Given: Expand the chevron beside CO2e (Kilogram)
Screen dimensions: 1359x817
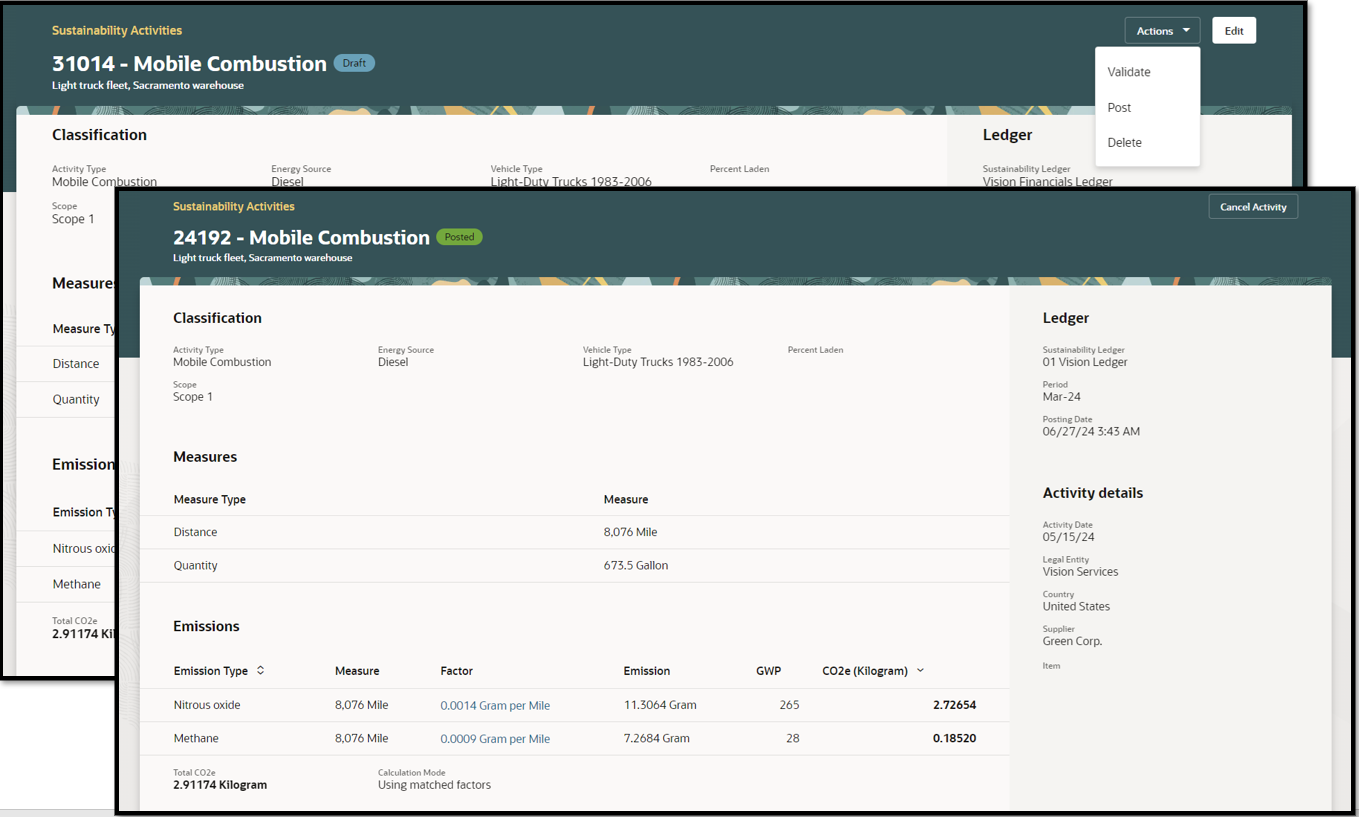Looking at the screenshot, I should 921,671.
